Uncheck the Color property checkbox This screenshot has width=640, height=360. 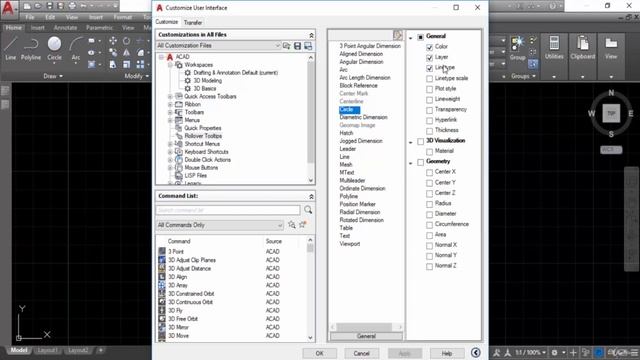pyautogui.click(x=429, y=47)
